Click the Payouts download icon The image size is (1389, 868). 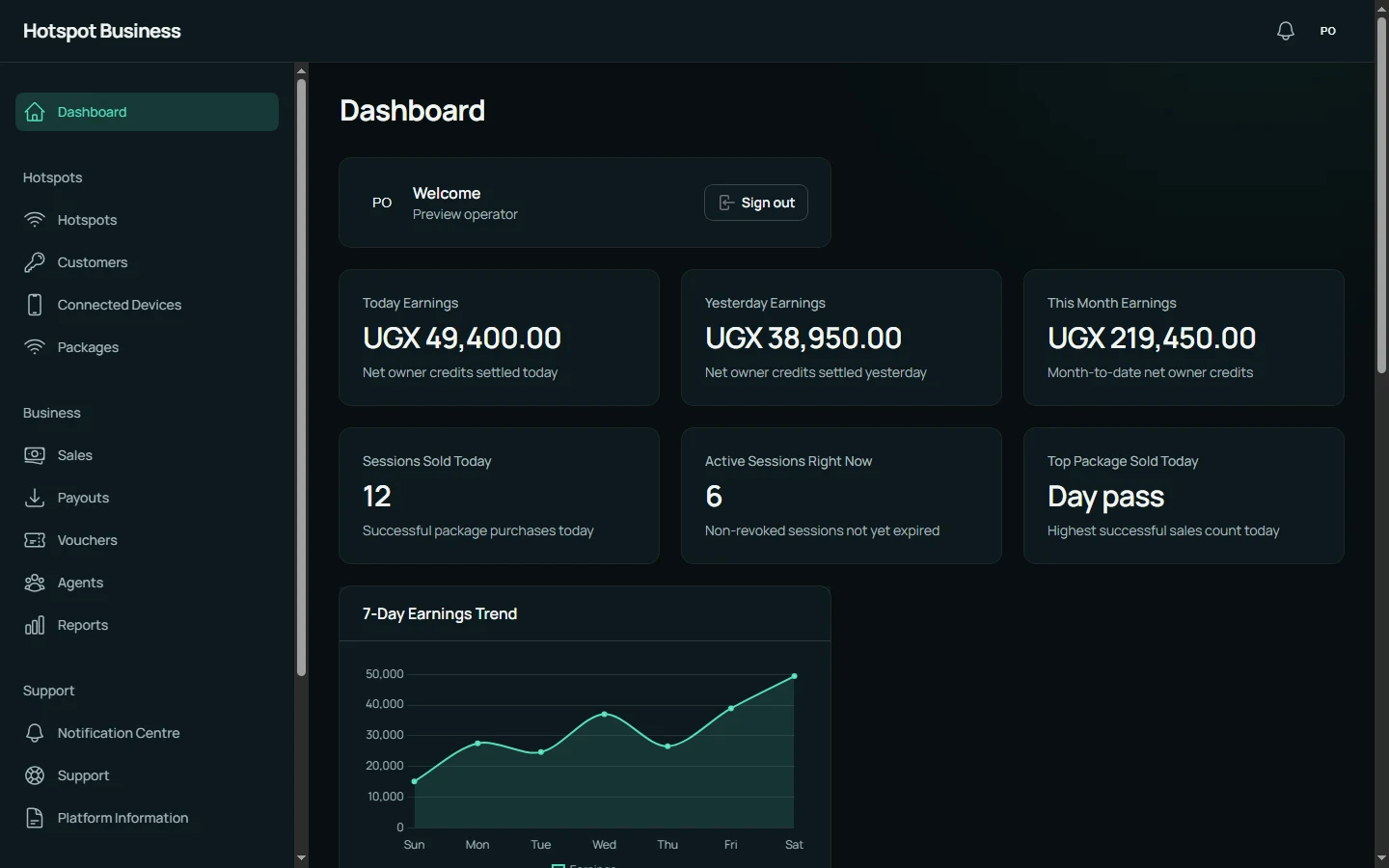coord(35,498)
